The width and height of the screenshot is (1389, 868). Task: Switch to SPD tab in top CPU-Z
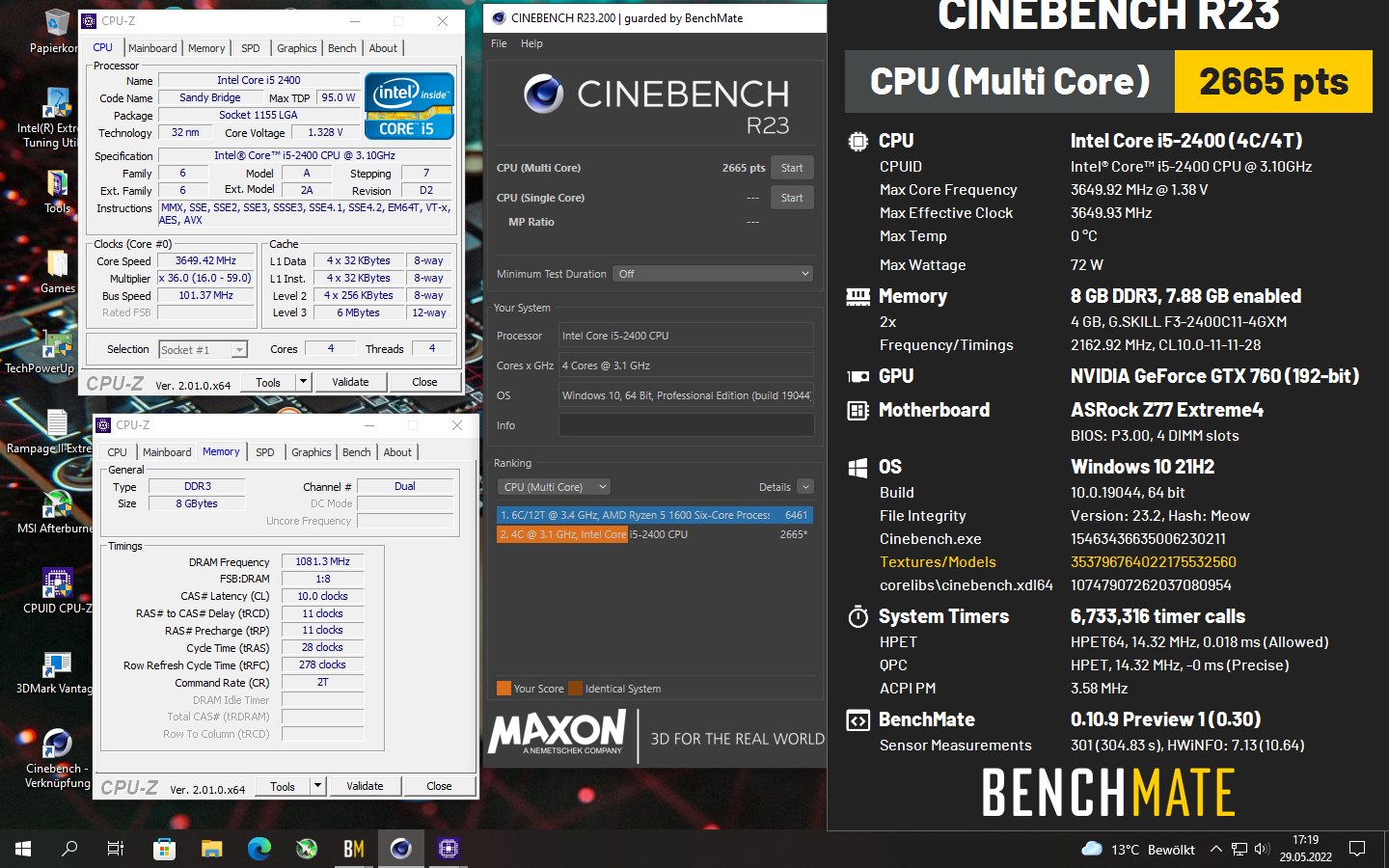coord(251,48)
